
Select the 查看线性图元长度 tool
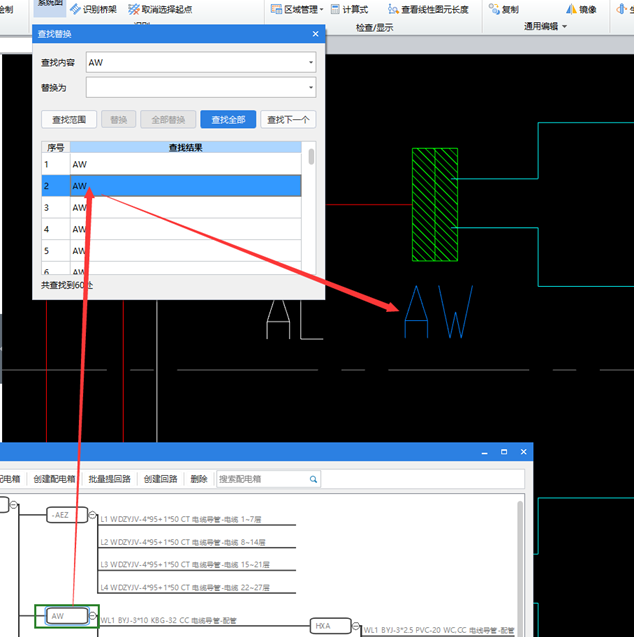pyautogui.click(x=392, y=9)
